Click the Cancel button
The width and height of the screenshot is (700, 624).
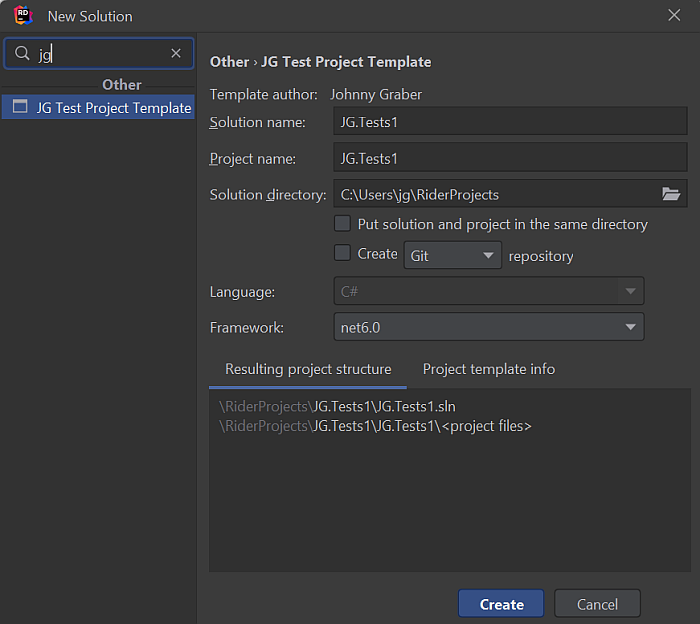(597, 603)
